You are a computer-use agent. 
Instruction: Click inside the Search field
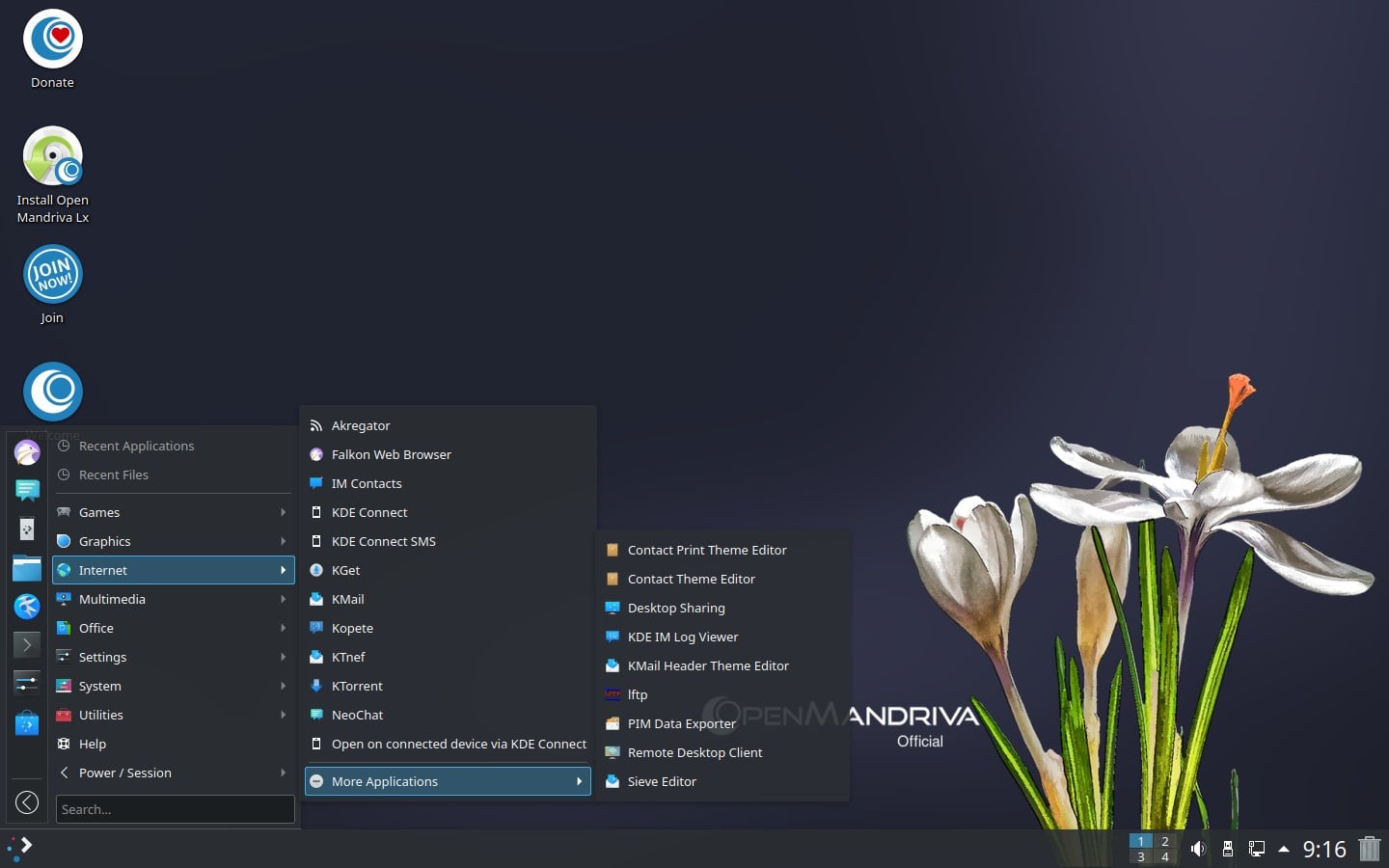[175, 809]
